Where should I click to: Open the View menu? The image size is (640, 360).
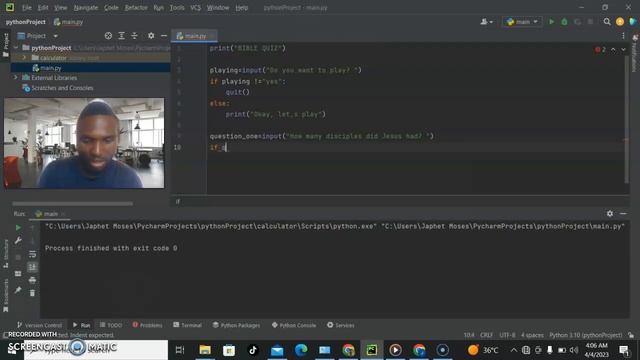pyautogui.click(x=60, y=8)
